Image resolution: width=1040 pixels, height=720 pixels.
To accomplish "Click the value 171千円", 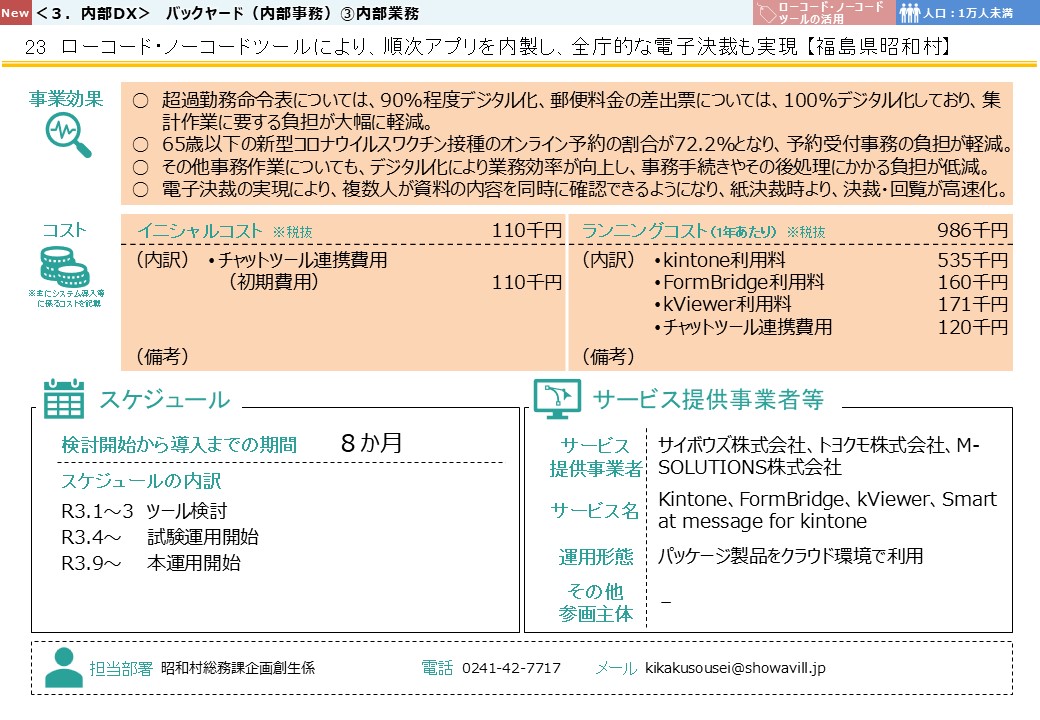I will click(x=972, y=304).
